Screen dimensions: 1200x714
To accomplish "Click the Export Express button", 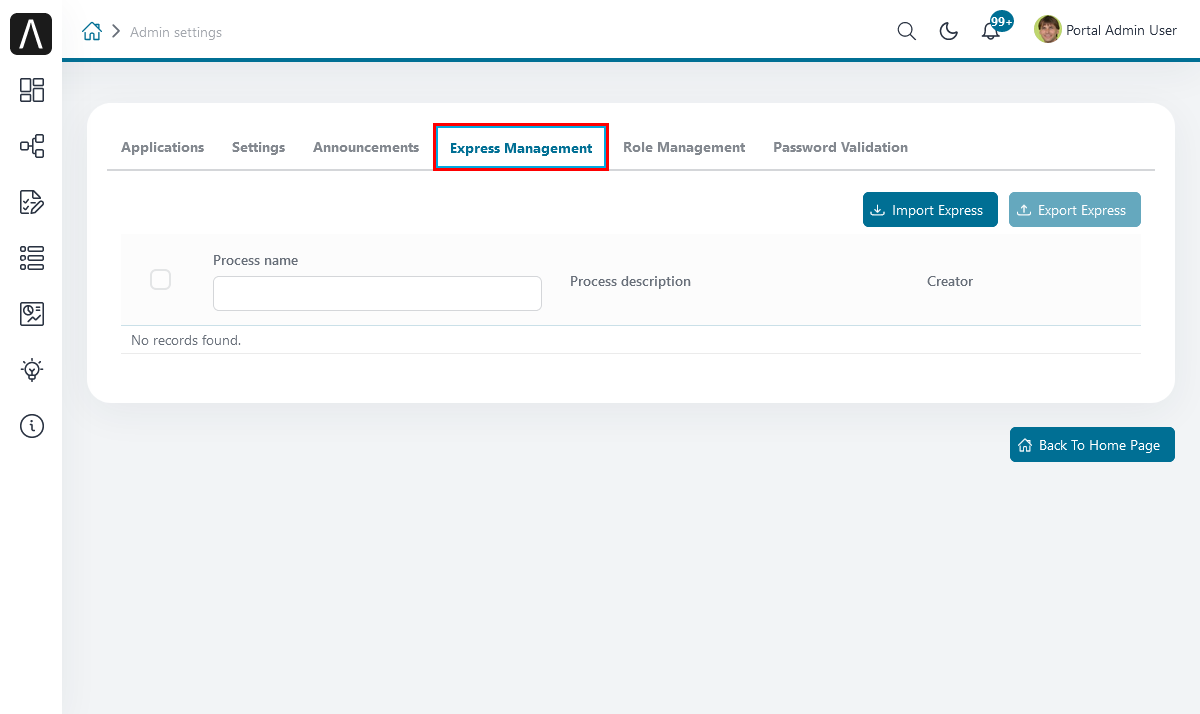I will coord(1075,210).
